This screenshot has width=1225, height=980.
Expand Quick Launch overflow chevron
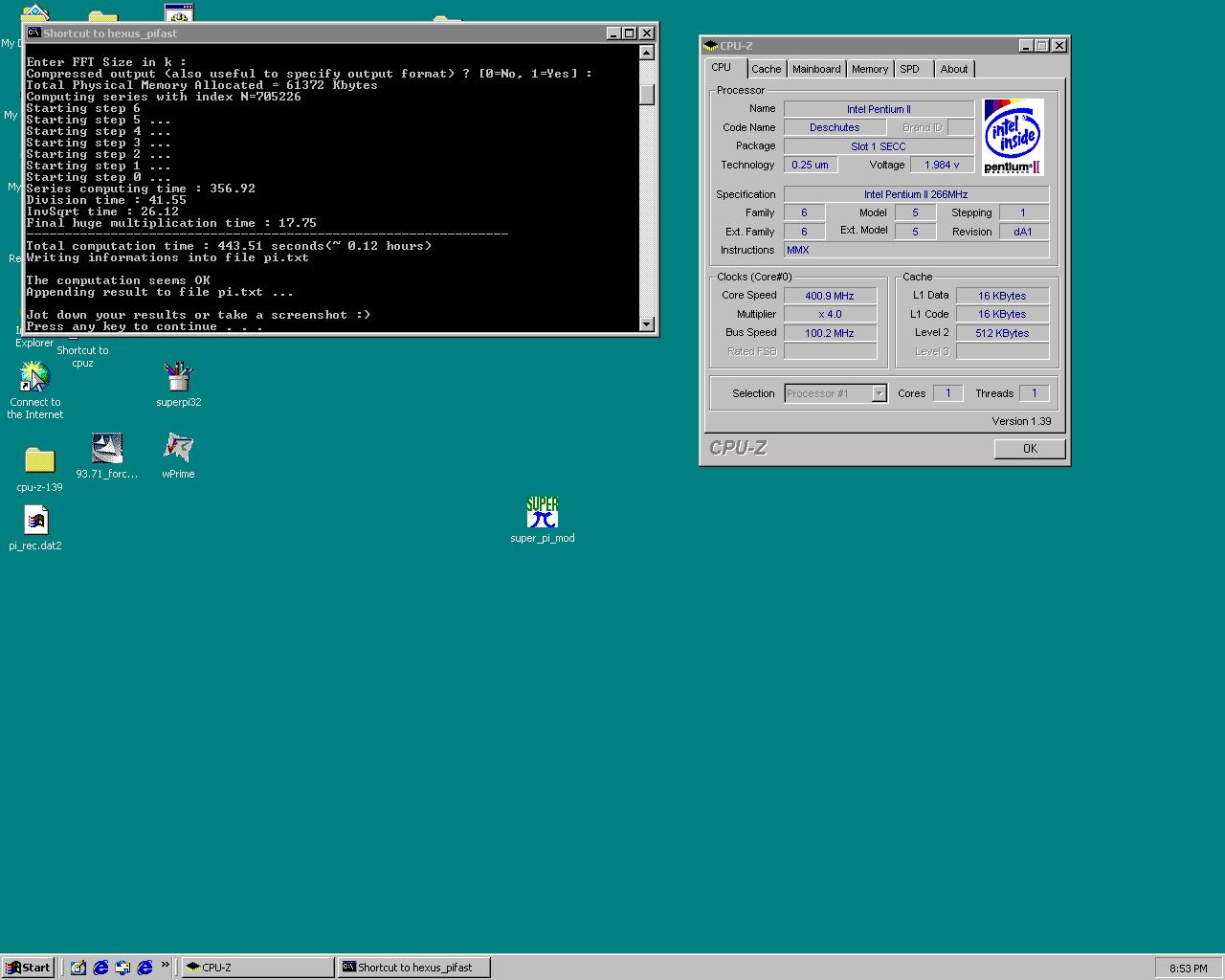[x=165, y=965]
